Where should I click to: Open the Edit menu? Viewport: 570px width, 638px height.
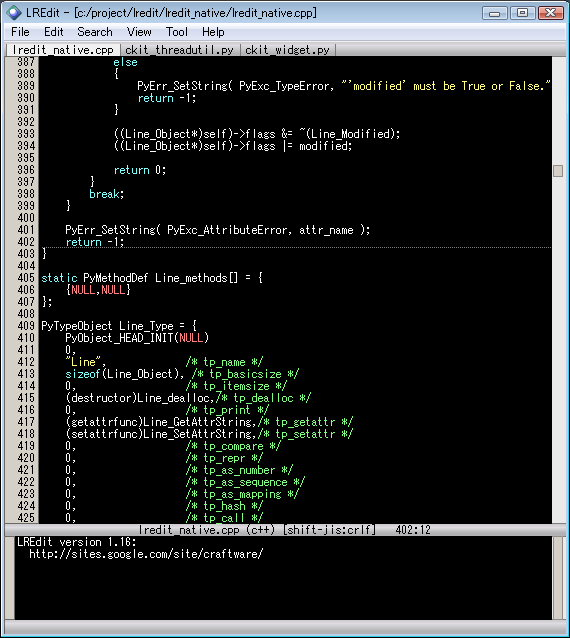click(53, 32)
